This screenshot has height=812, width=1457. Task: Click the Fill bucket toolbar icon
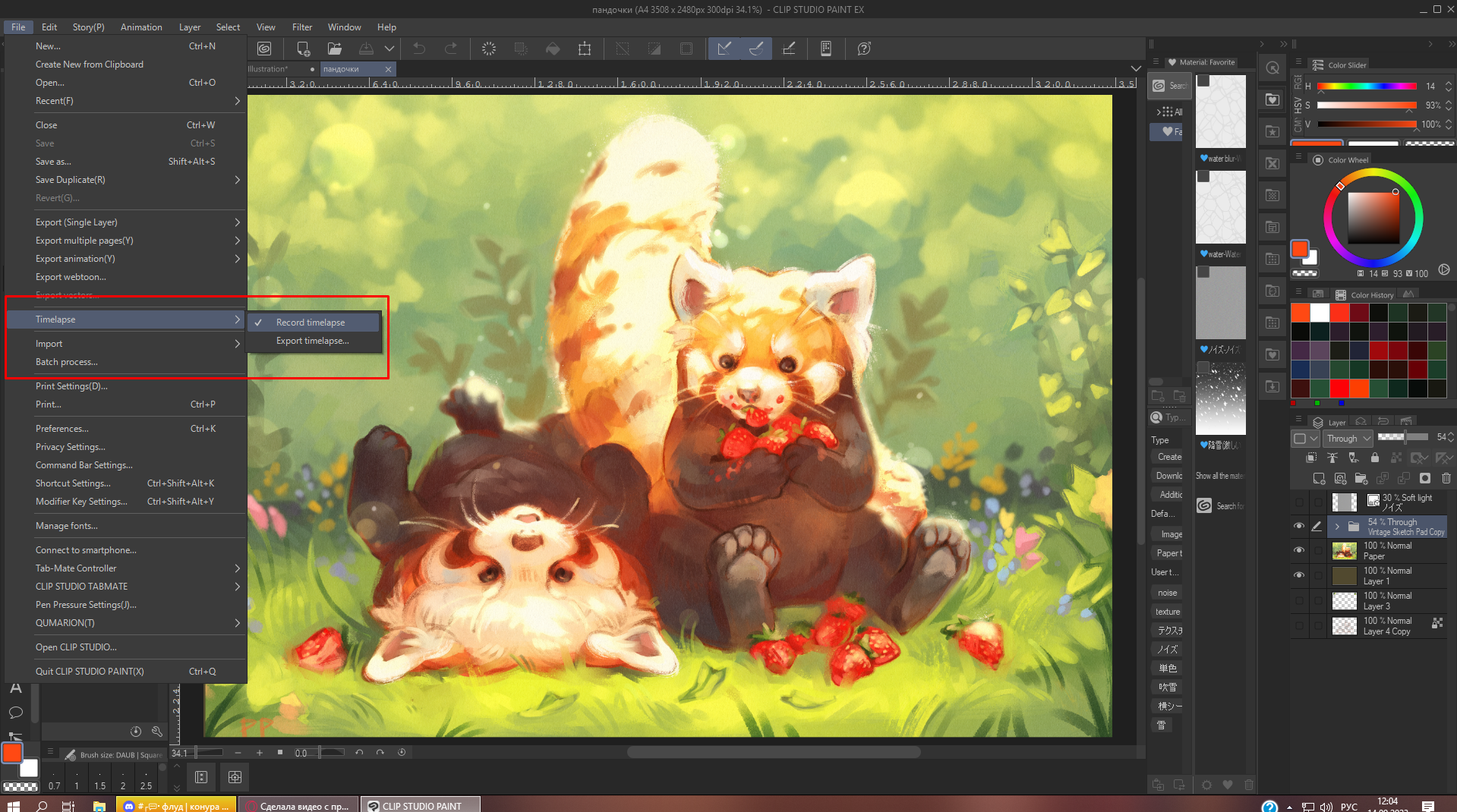tap(553, 49)
